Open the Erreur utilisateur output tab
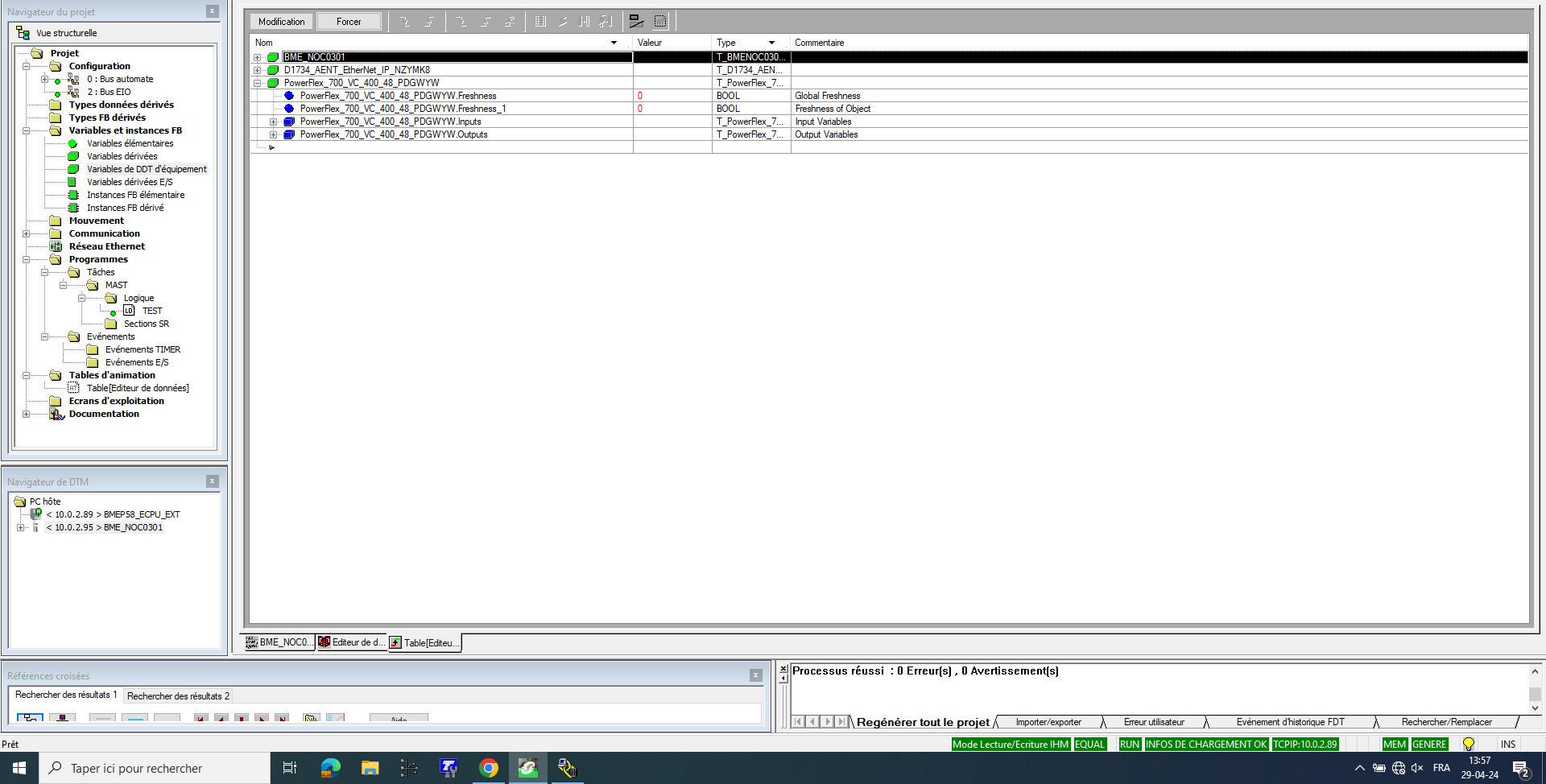This screenshot has height=784, width=1546. coord(1154,722)
